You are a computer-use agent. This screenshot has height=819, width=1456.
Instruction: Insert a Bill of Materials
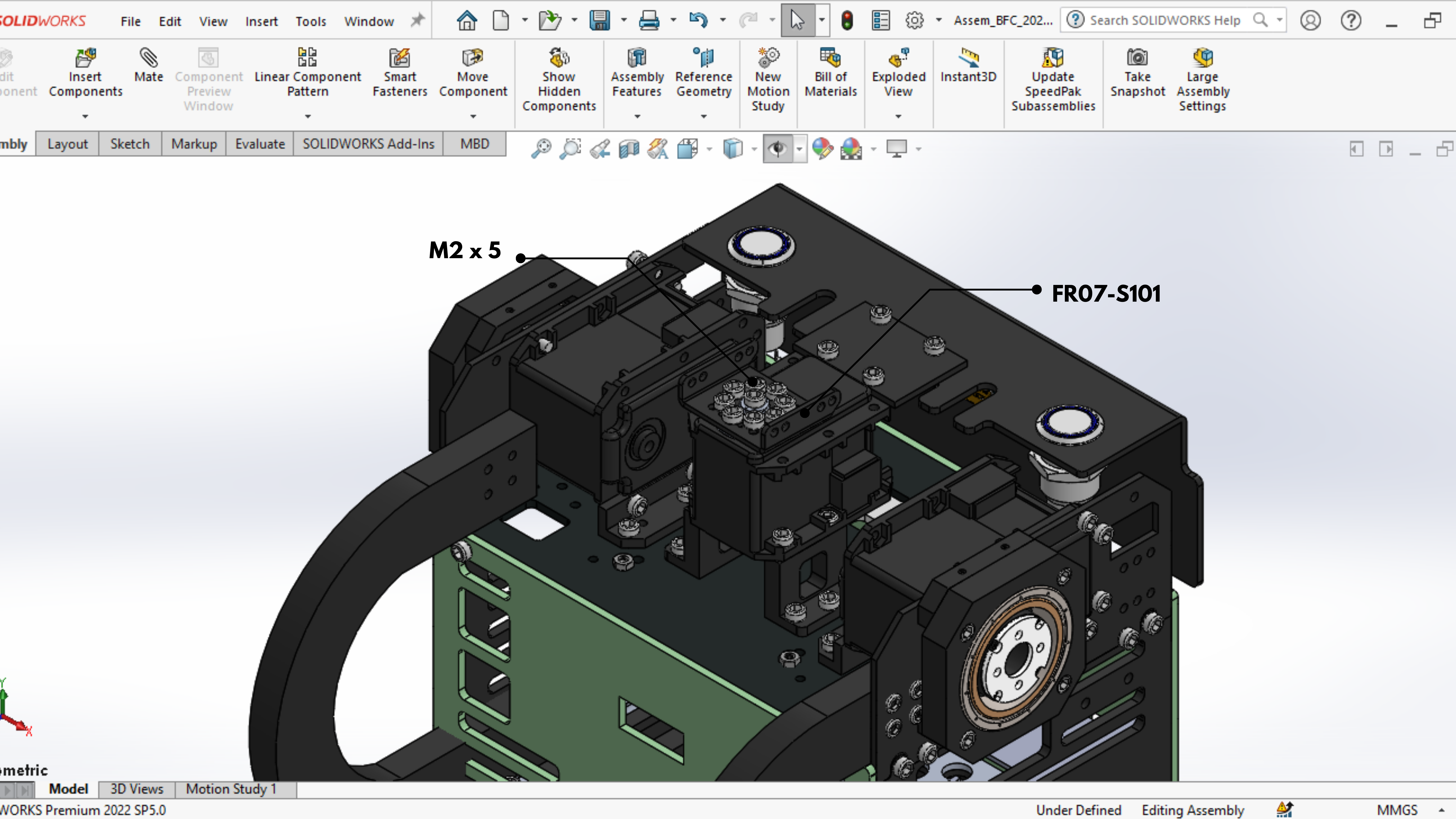(x=830, y=57)
